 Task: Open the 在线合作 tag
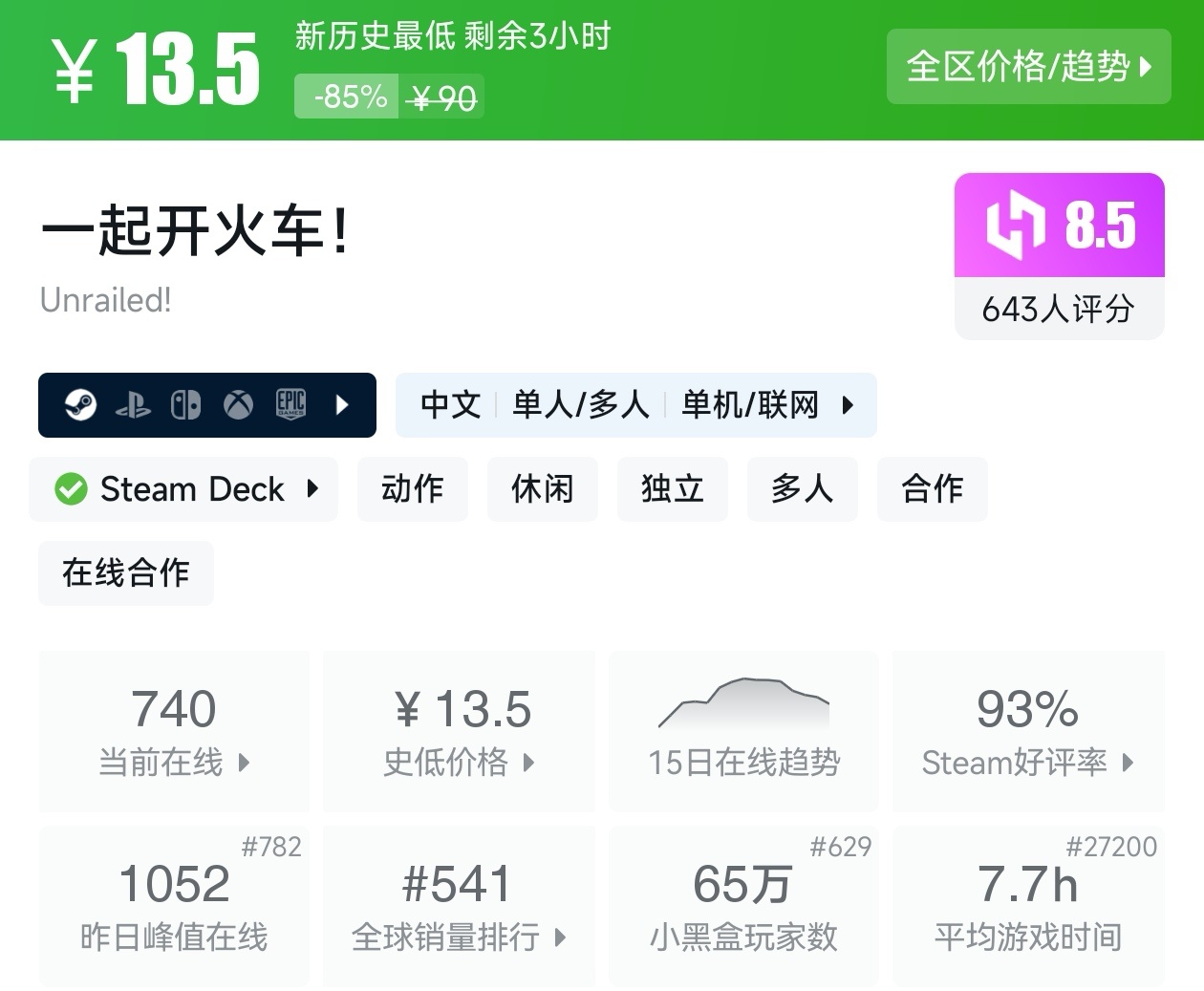[126, 573]
